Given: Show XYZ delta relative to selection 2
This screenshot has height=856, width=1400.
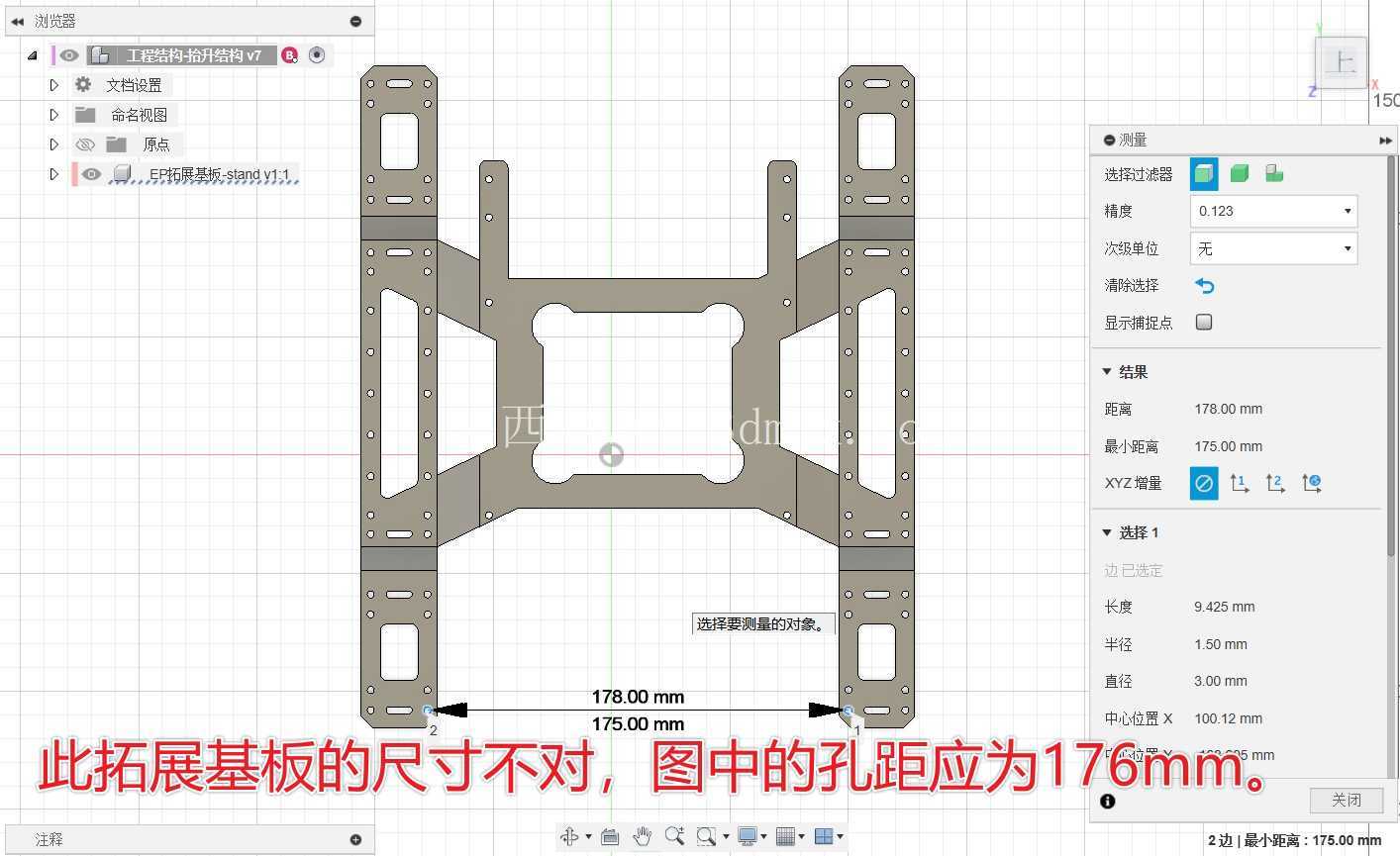Looking at the screenshot, I should point(1275,483).
